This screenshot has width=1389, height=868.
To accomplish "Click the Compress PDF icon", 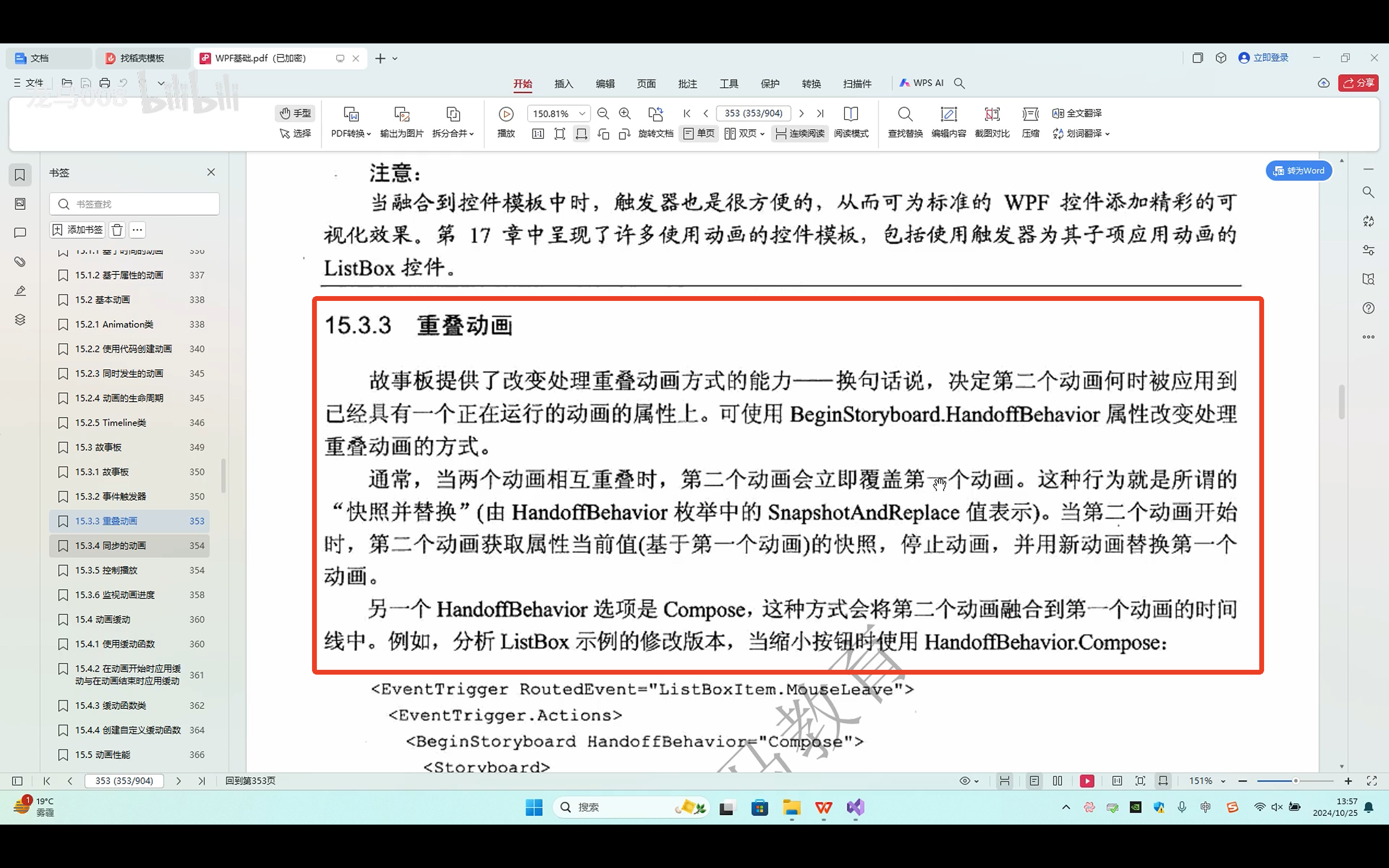I will (1030, 114).
